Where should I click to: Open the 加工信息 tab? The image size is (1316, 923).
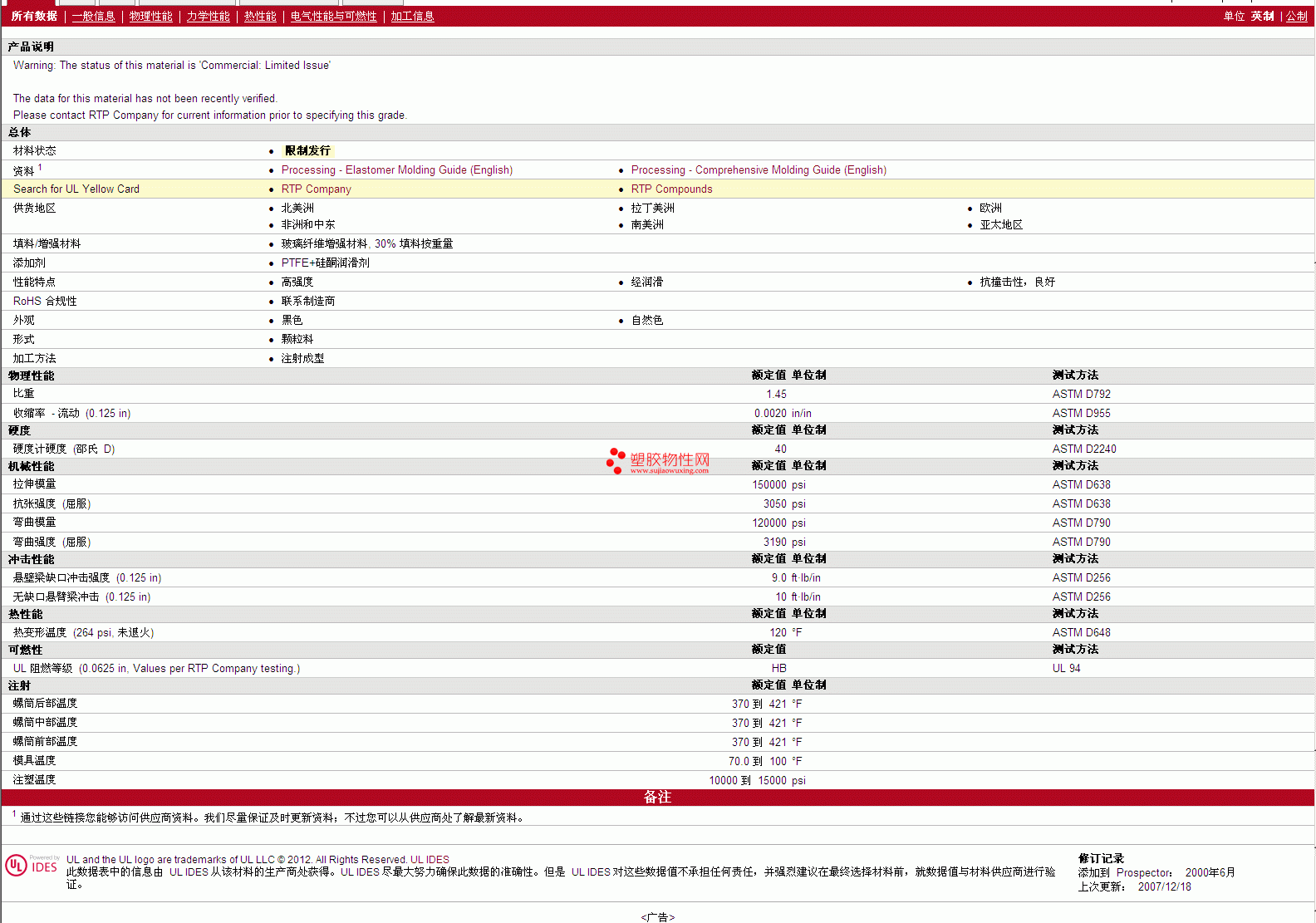click(412, 17)
